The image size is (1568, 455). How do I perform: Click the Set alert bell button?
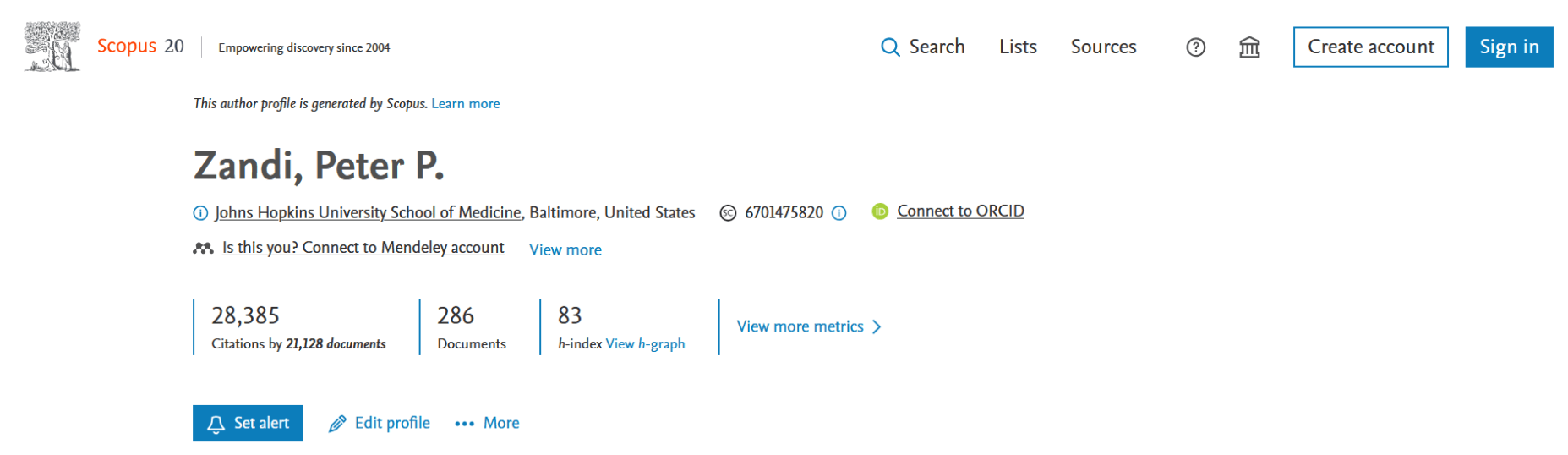coord(248,423)
